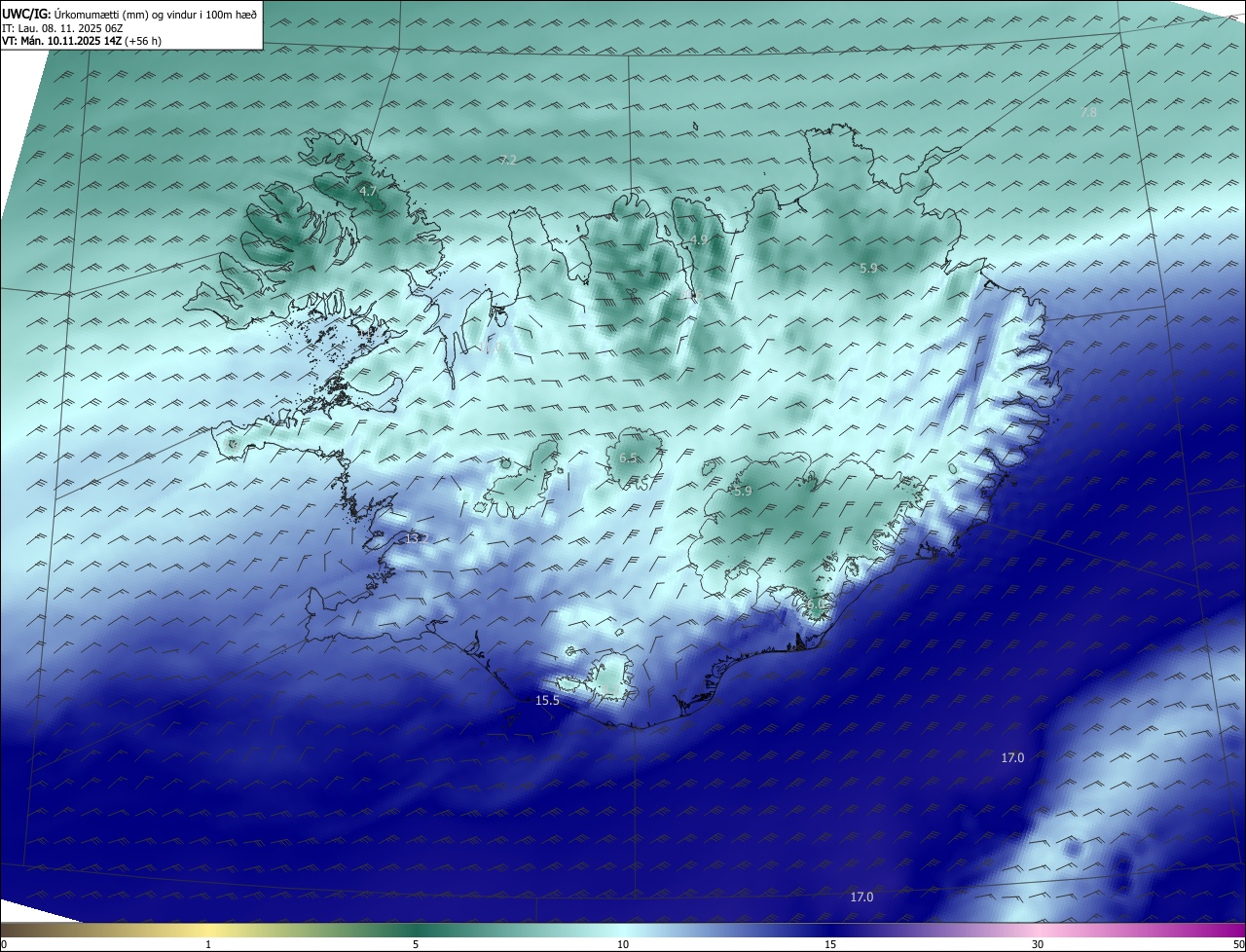Click the colorbar tick label 30
This screenshot has width=1246, height=952.
pyautogui.click(x=1038, y=944)
